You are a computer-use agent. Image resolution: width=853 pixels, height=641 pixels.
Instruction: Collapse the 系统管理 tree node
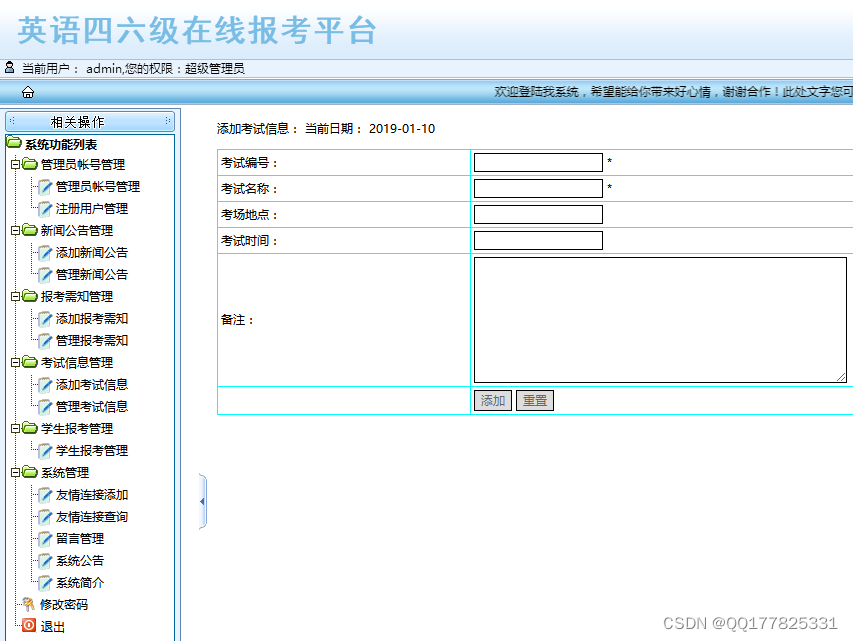(x=15, y=473)
